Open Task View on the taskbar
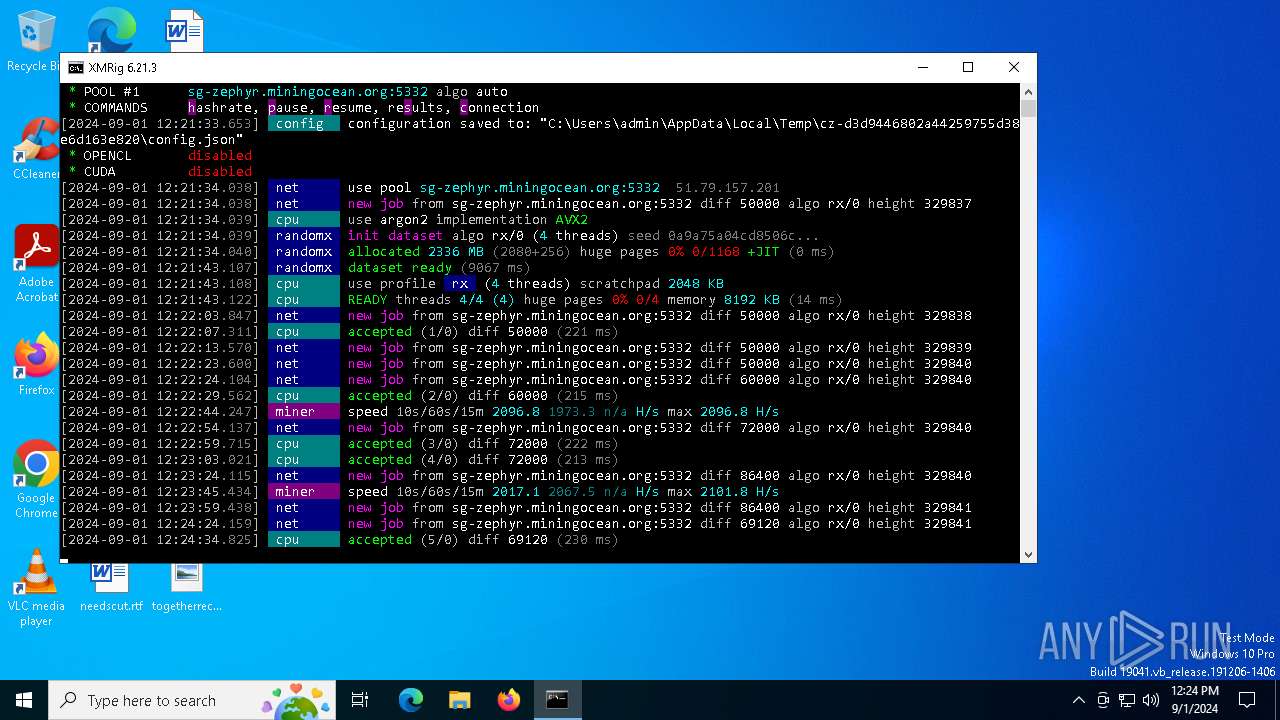 pyautogui.click(x=360, y=700)
